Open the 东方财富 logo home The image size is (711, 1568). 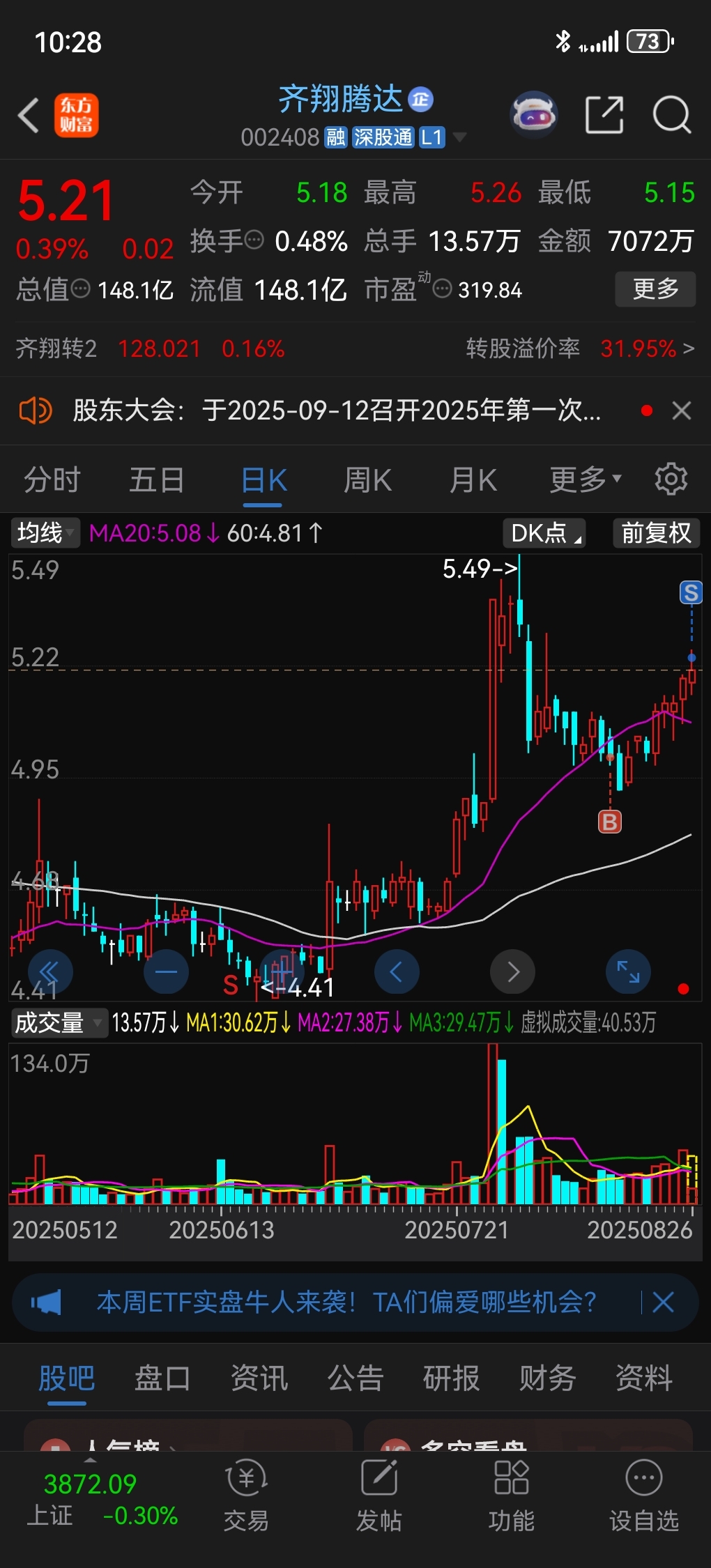click(77, 115)
